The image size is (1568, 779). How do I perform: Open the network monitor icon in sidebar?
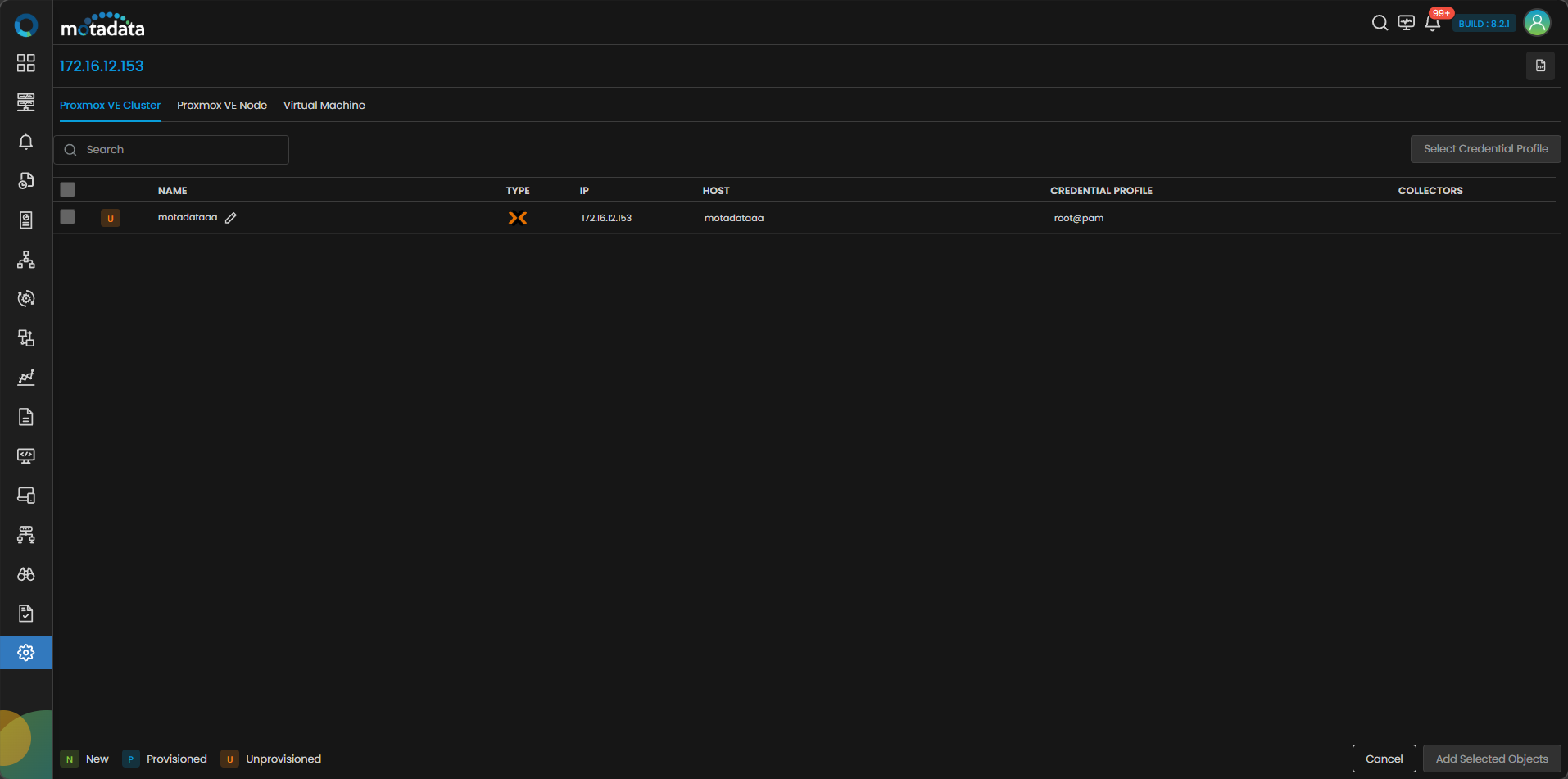(26, 102)
